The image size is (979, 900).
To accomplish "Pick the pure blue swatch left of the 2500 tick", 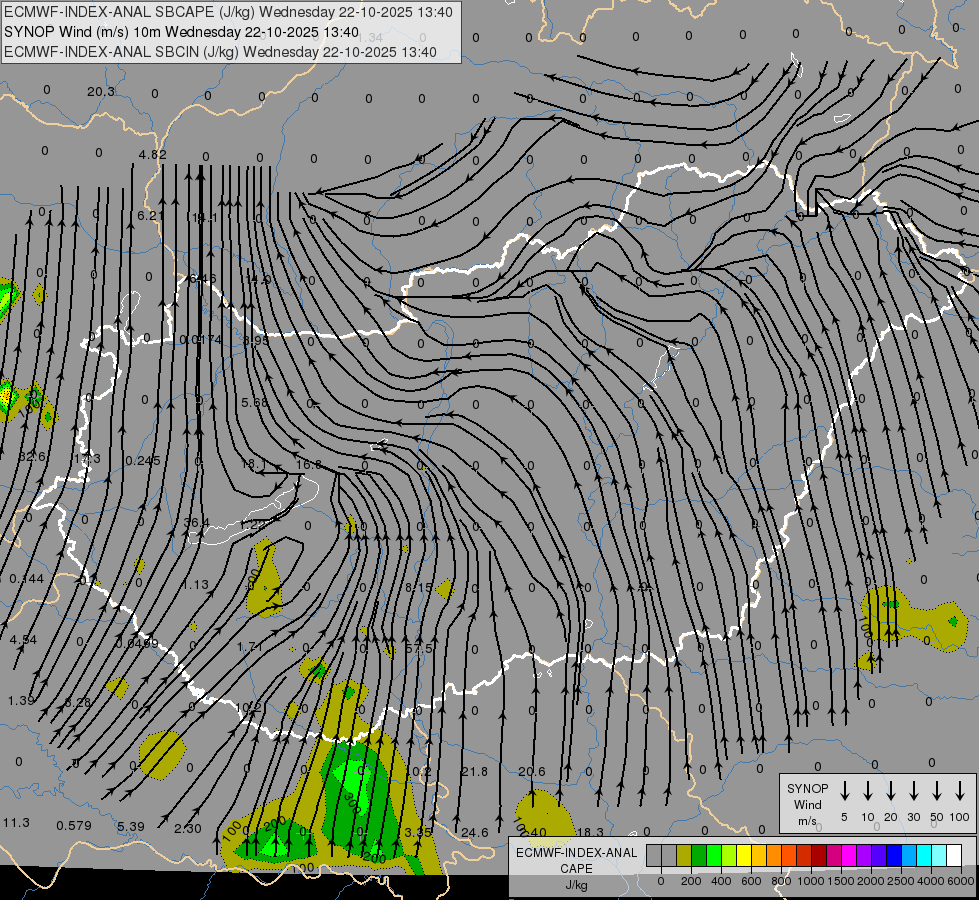I will coord(893,855).
